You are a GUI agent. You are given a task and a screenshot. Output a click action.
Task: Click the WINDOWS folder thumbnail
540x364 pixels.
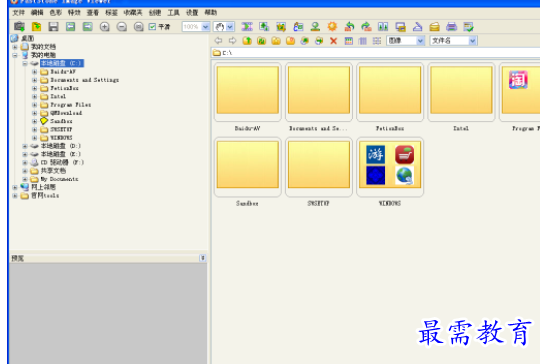(x=390, y=167)
